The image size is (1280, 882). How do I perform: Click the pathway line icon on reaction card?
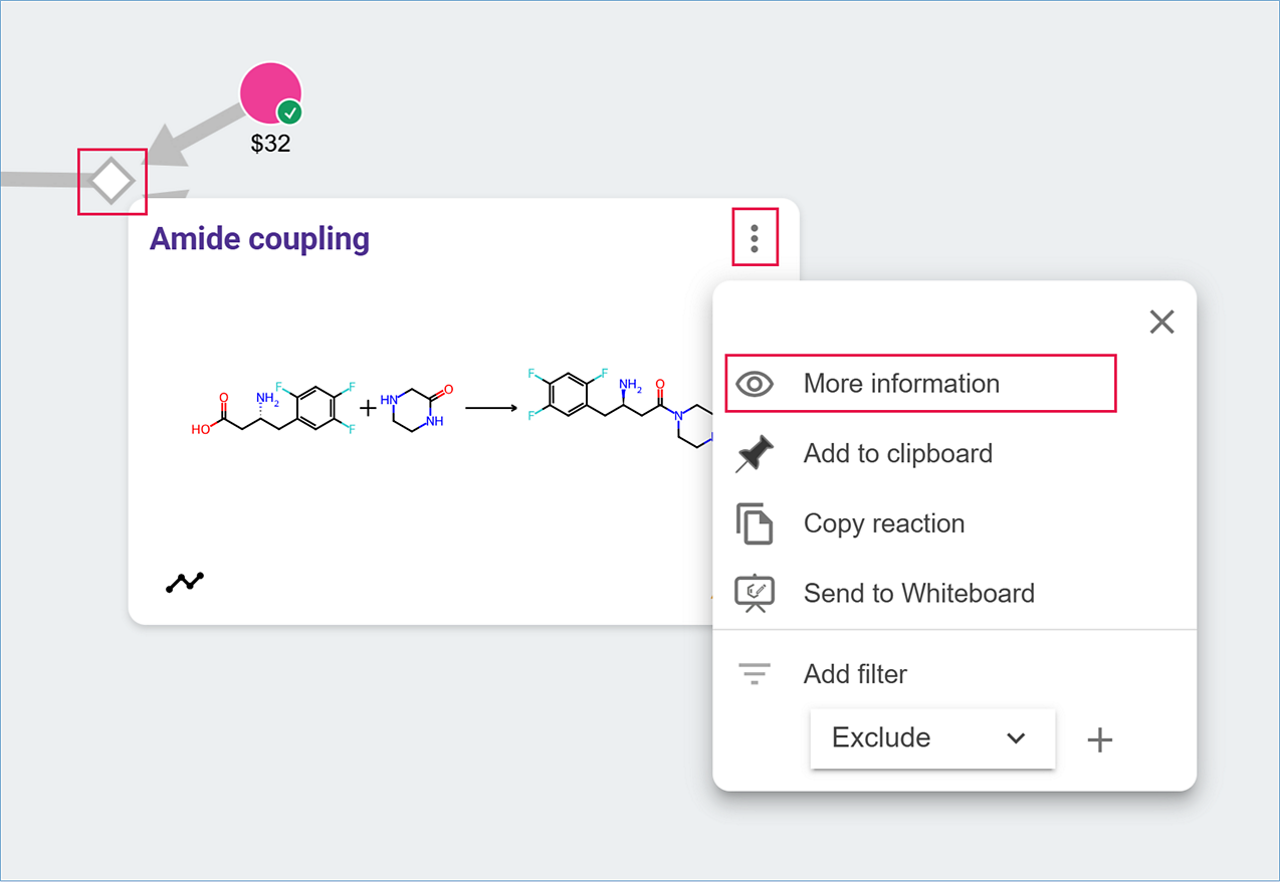pyautogui.click(x=185, y=582)
